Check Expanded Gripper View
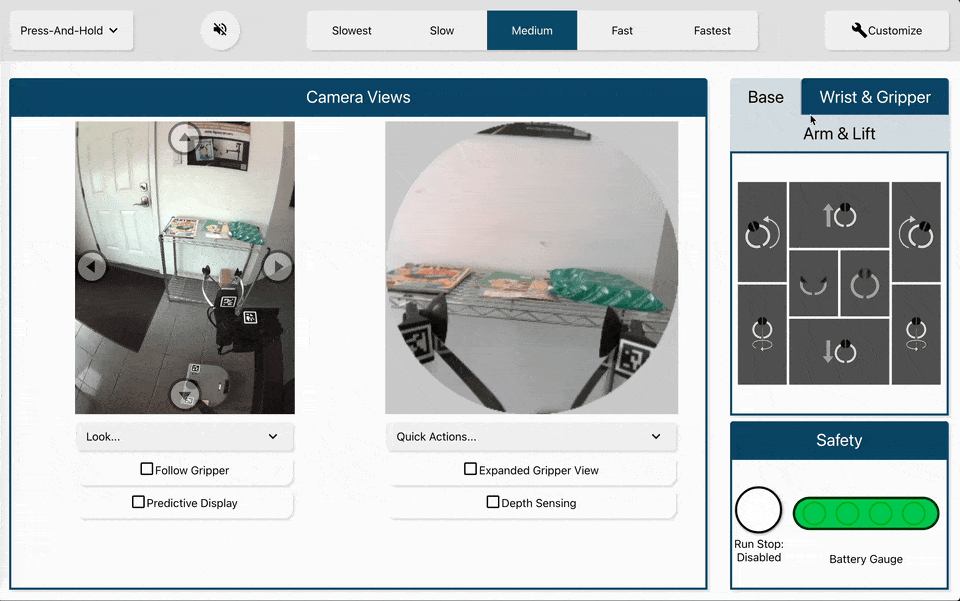The image size is (960, 601). click(x=470, y=469)
